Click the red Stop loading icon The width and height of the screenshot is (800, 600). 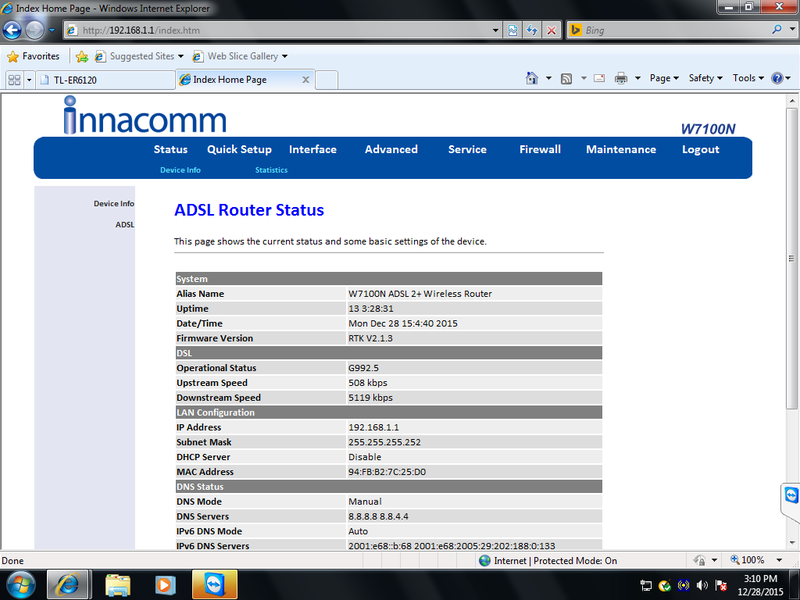tap(552, 30)
